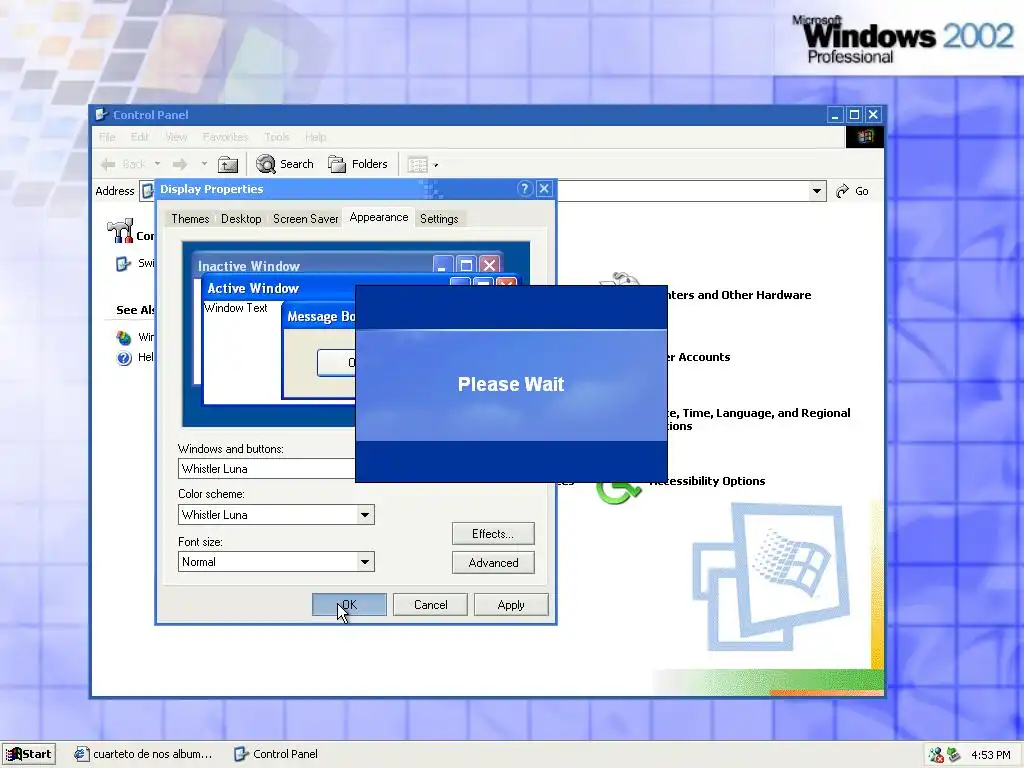Click the Start button
Viewport: 1024px width, 768px height.
click(x=29, y=754)
